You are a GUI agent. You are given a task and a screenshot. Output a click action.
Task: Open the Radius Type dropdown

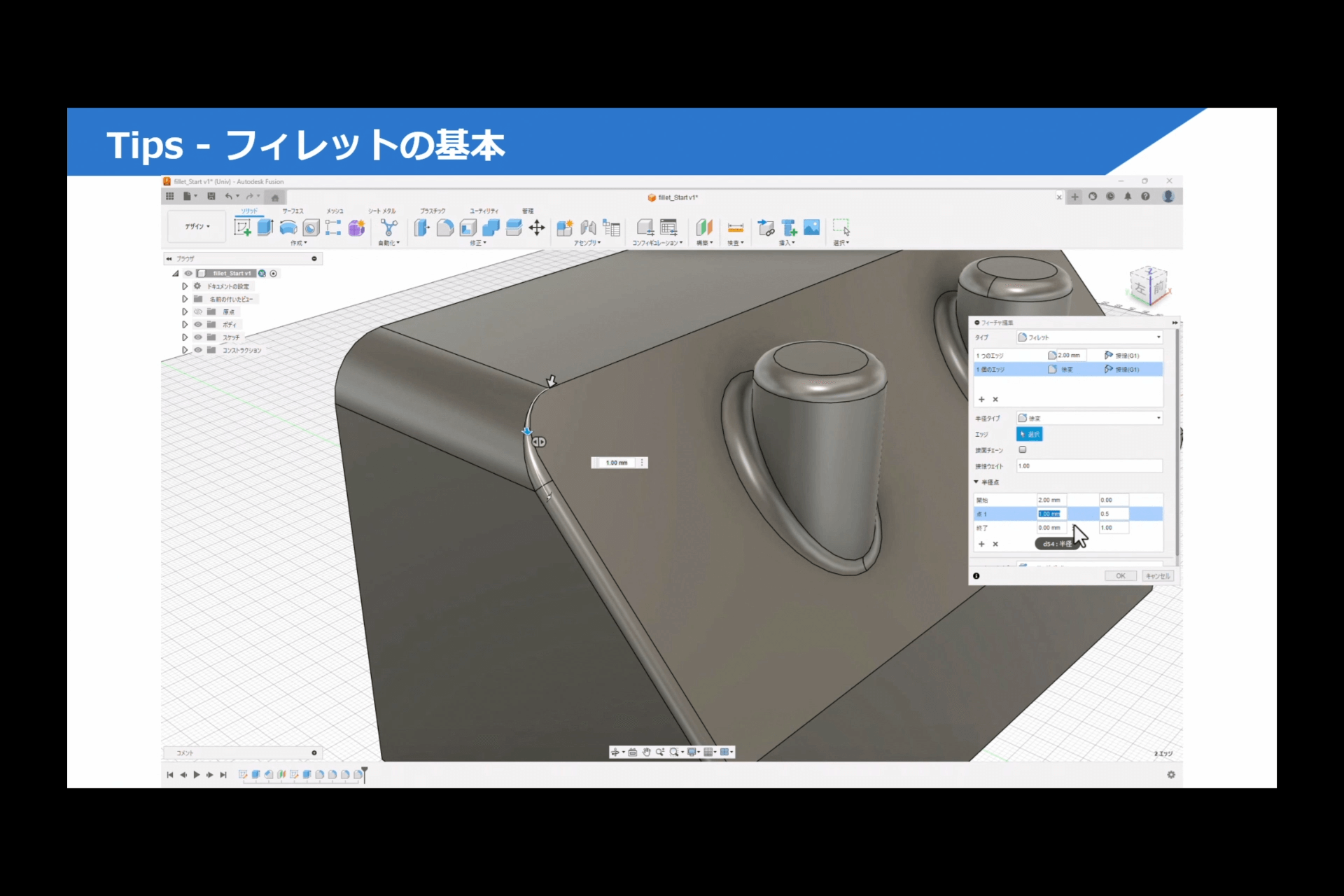1089,418
